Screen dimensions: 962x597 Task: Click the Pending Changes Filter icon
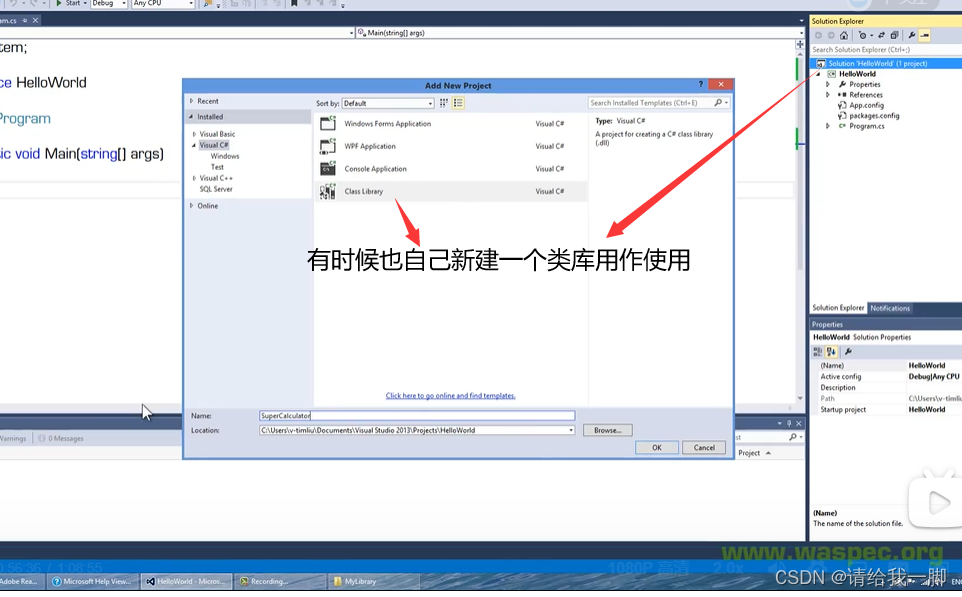pos(863,36)
